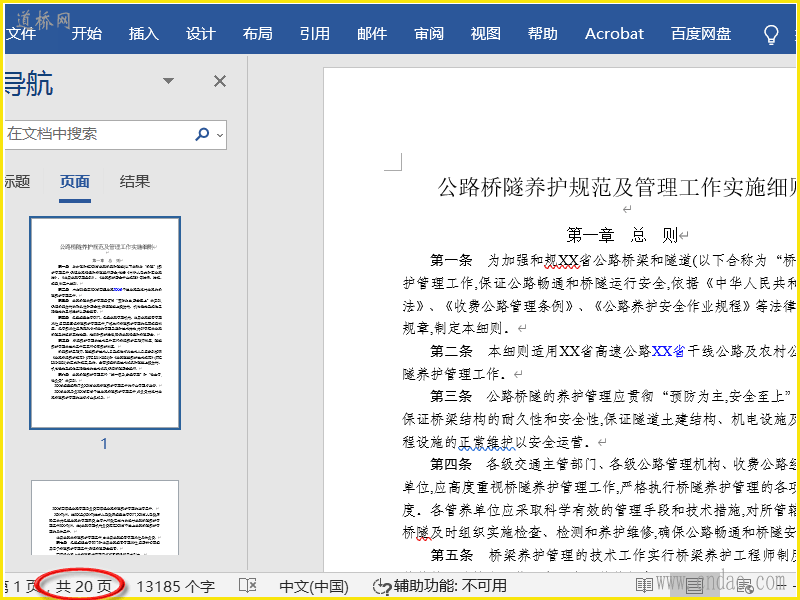Viewport: 800px width, 600px height.
Task: Click the accessibility checker icon in status bar
Action: click(381, 586)
